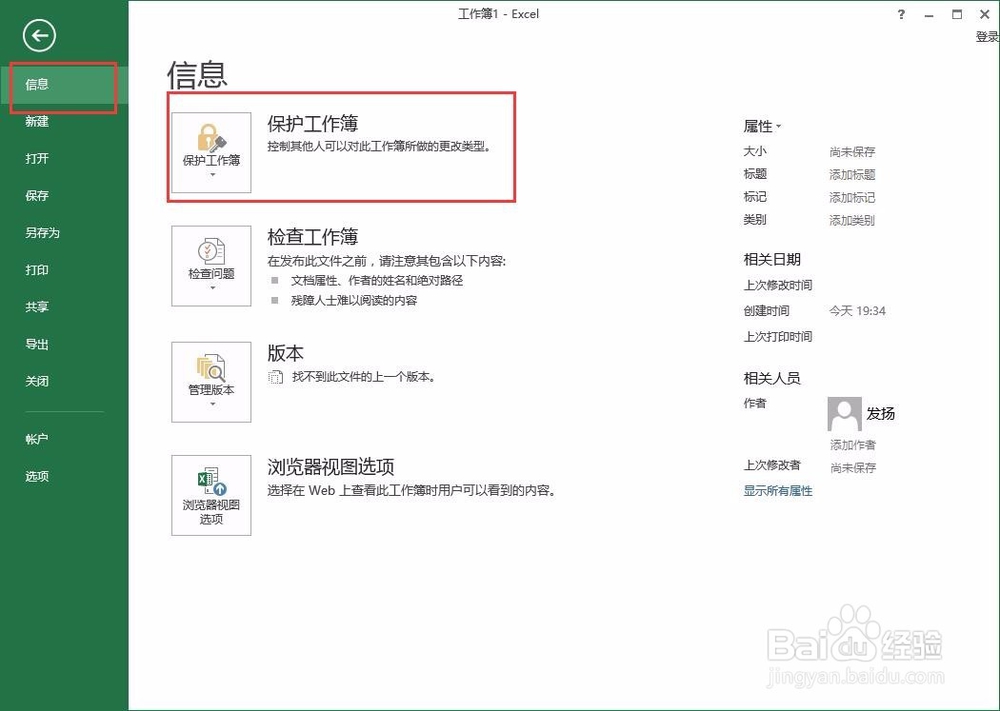Click the 添加类别 category field
Screen dimensions: 1000x711
(852, 221)
